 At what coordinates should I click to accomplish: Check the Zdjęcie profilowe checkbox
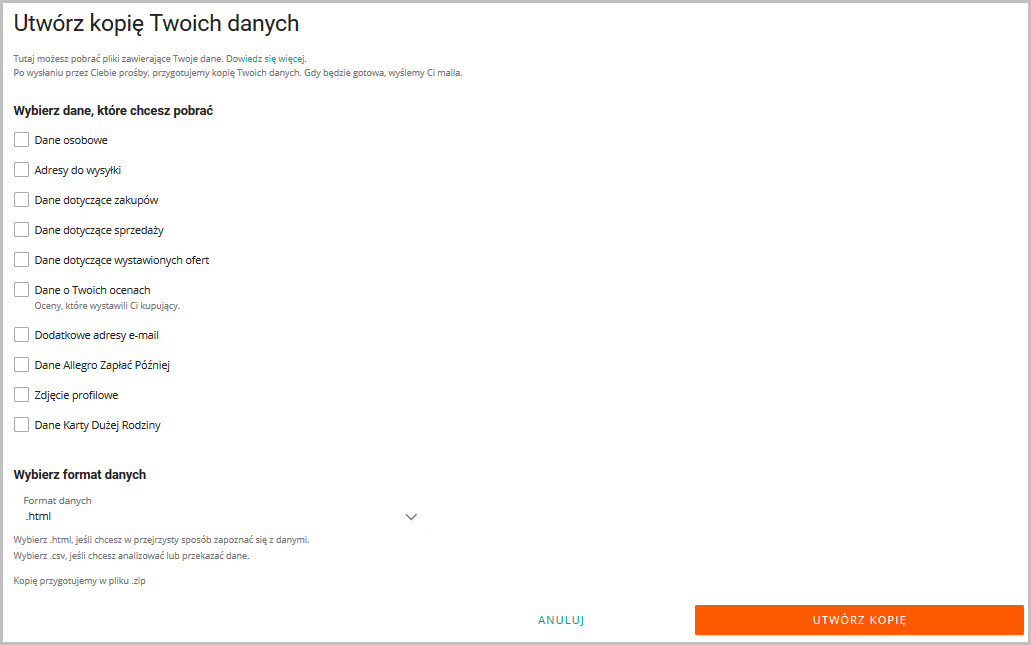coord(22,394)
